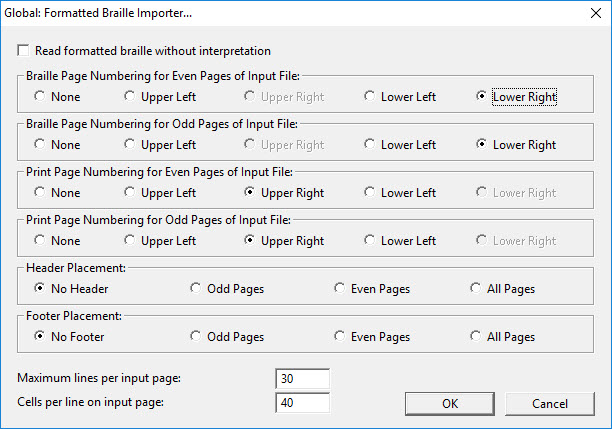612x429 pixels.
Task: Choose Lower Left for Print odd pages
Action: (370, 241)
